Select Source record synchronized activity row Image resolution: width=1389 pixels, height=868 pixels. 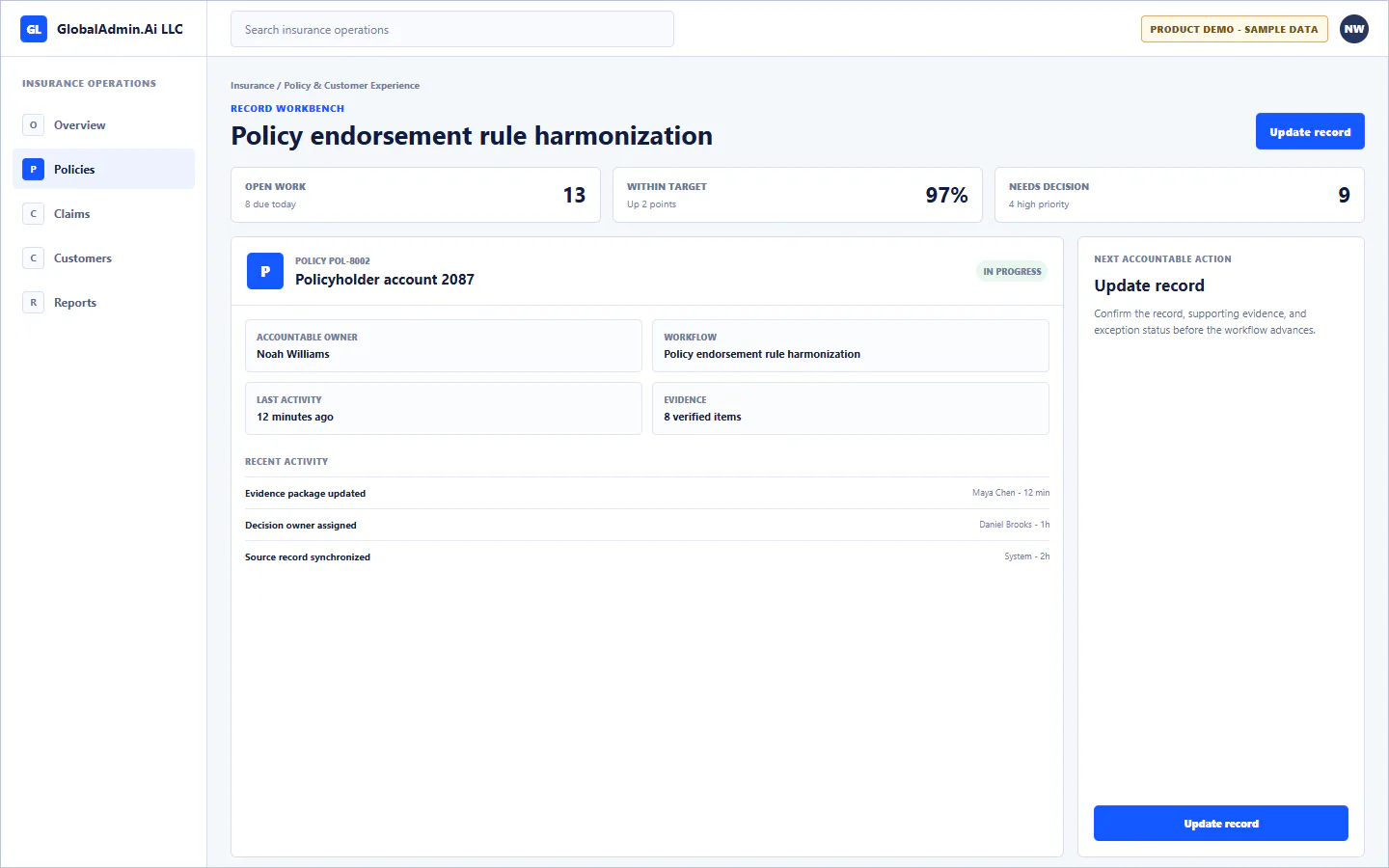(x=647, y=556)
